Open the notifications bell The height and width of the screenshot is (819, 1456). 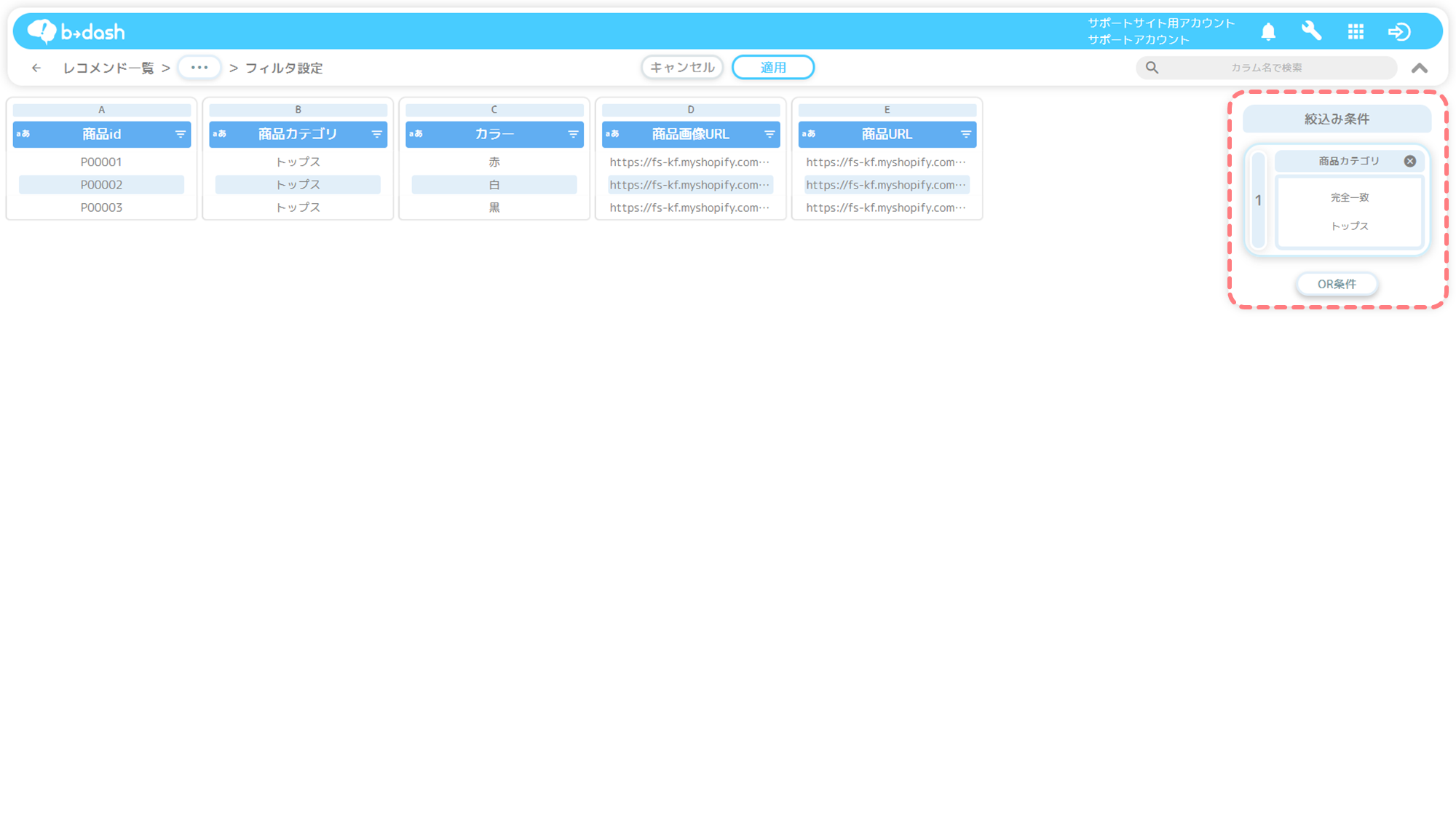pyautogui.click(x=1268, y=31)
